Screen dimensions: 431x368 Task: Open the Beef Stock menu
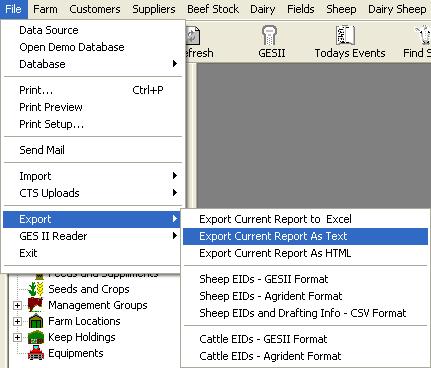pyautogui.click(x=213, y=9)
